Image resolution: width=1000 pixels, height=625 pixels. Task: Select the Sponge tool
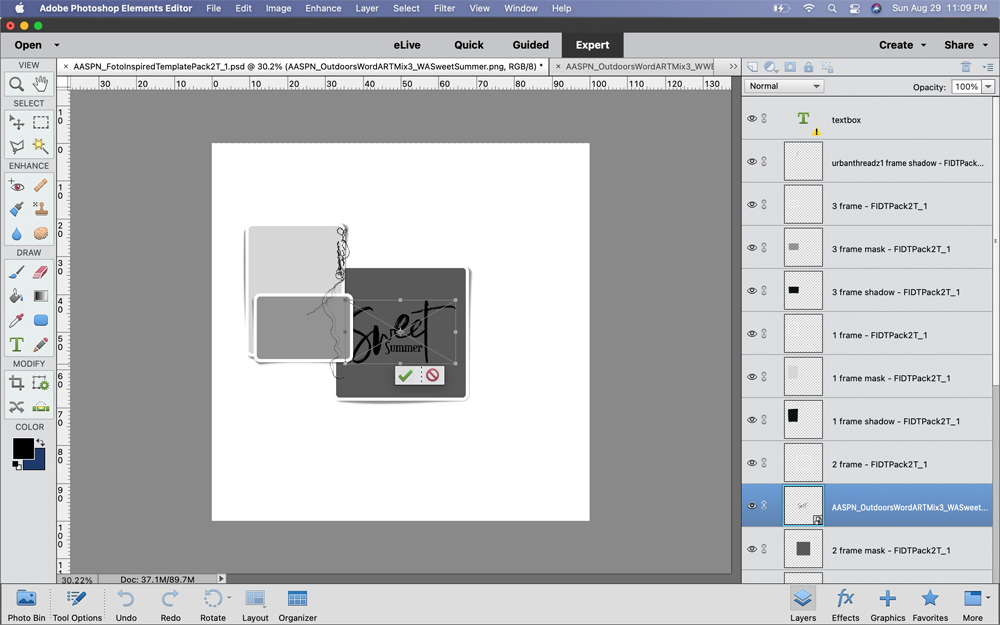click(41, 233)
